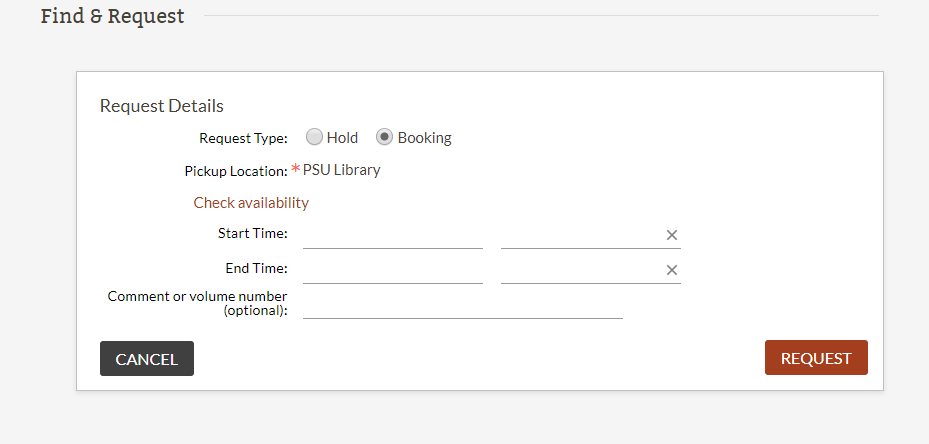Click the Request Details heading

(162, 106)
